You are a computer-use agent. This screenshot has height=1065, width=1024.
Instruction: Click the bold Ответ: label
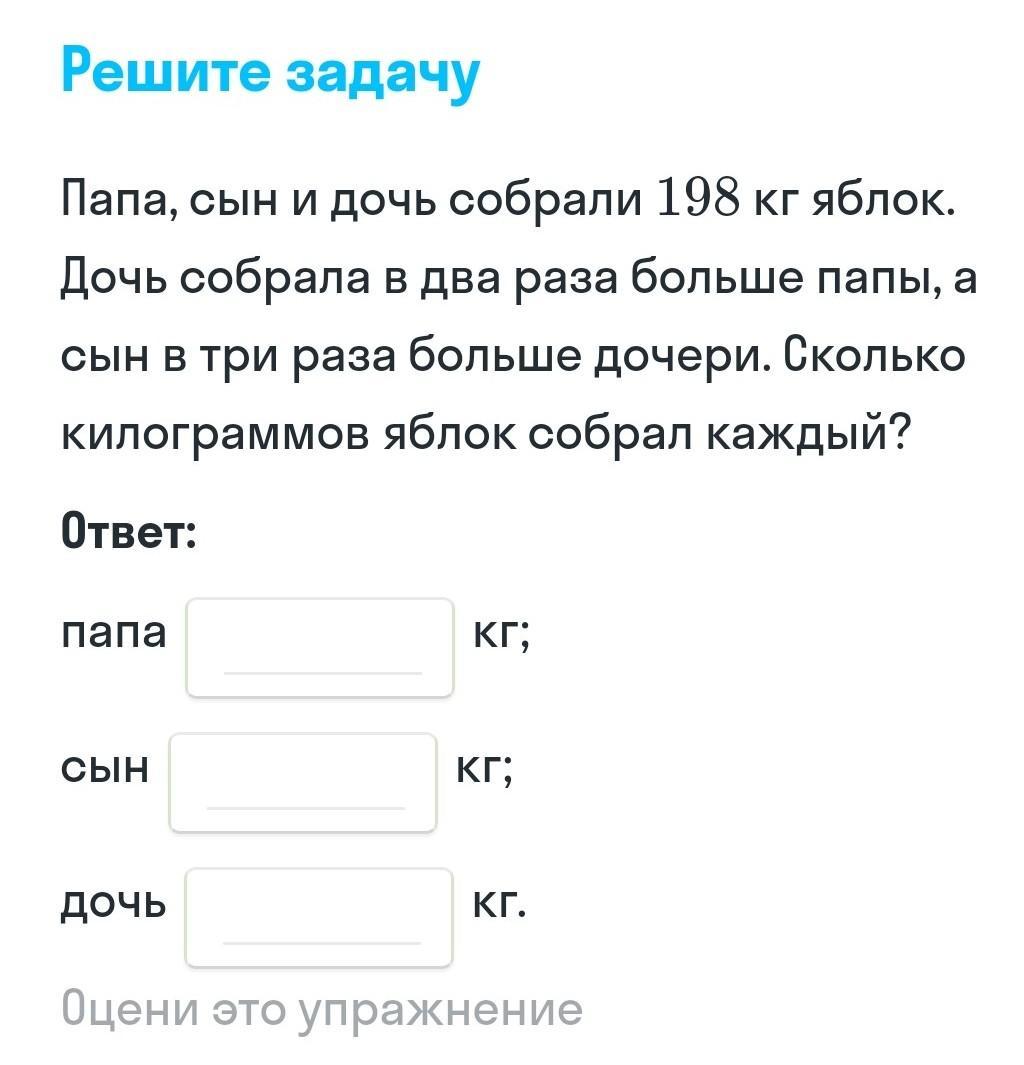pos(129,530)
